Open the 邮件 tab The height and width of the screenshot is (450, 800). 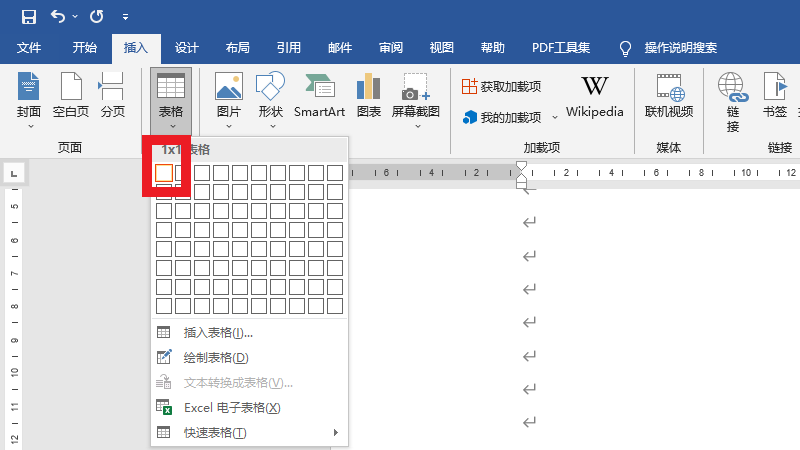click(340, 48)
